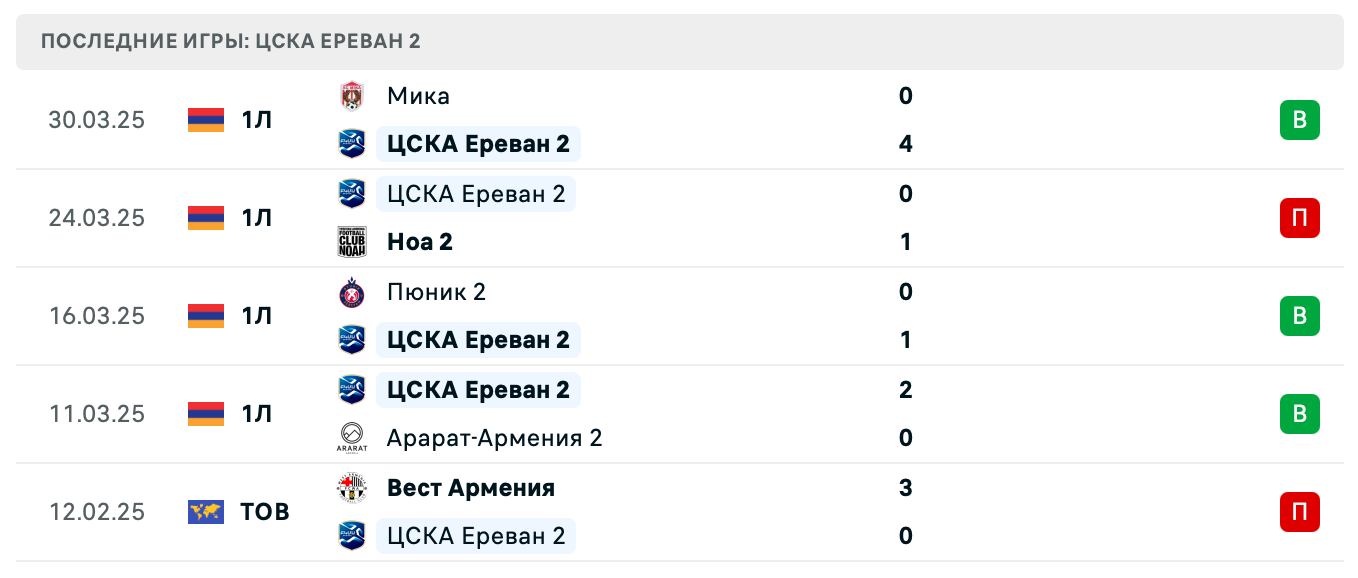
Task: Click the green В result badge for 30.03.25
Action: pos(1299,119)
